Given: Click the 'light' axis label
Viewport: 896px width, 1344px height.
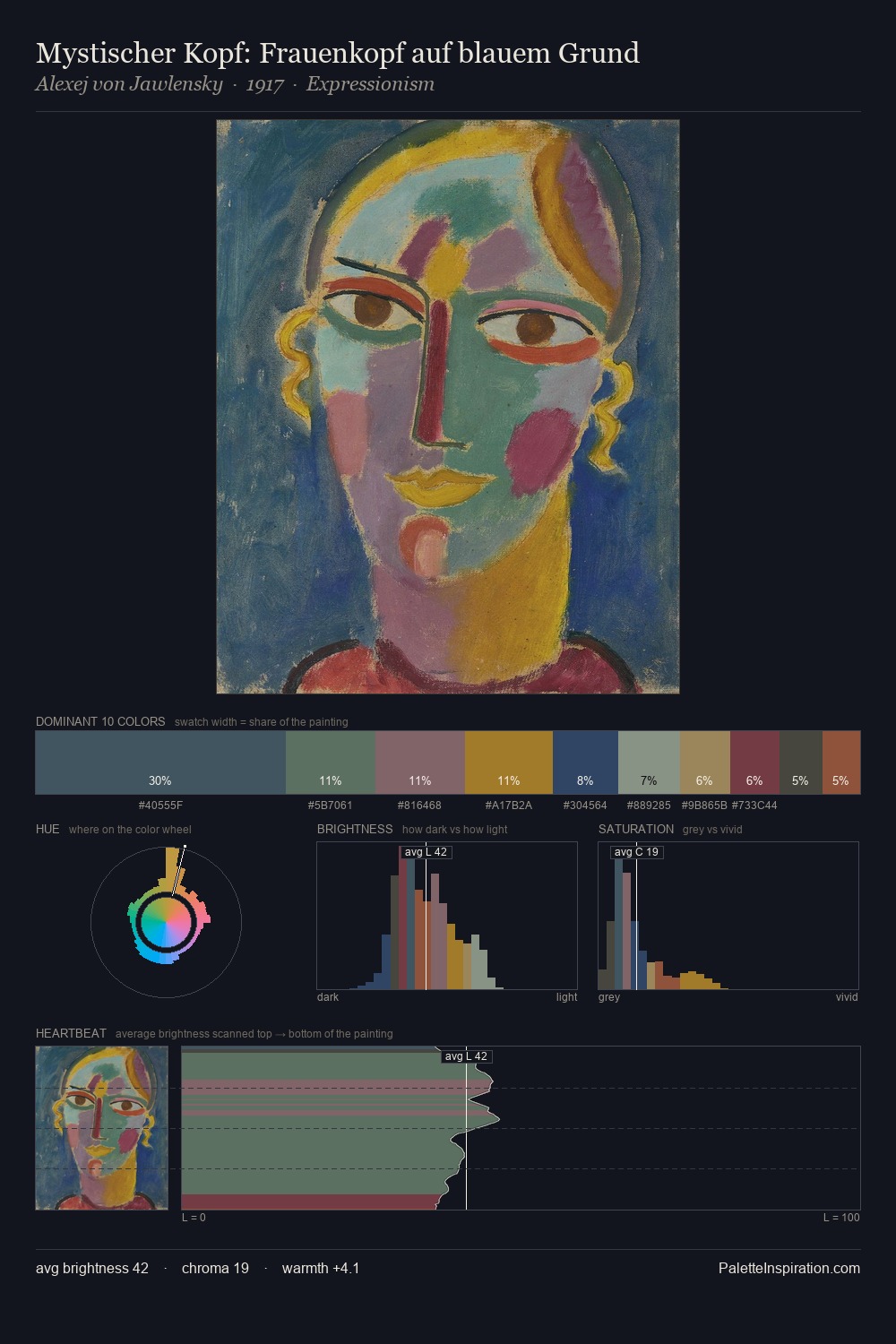Looking at the screenshot, I should [x=567, y=997].
